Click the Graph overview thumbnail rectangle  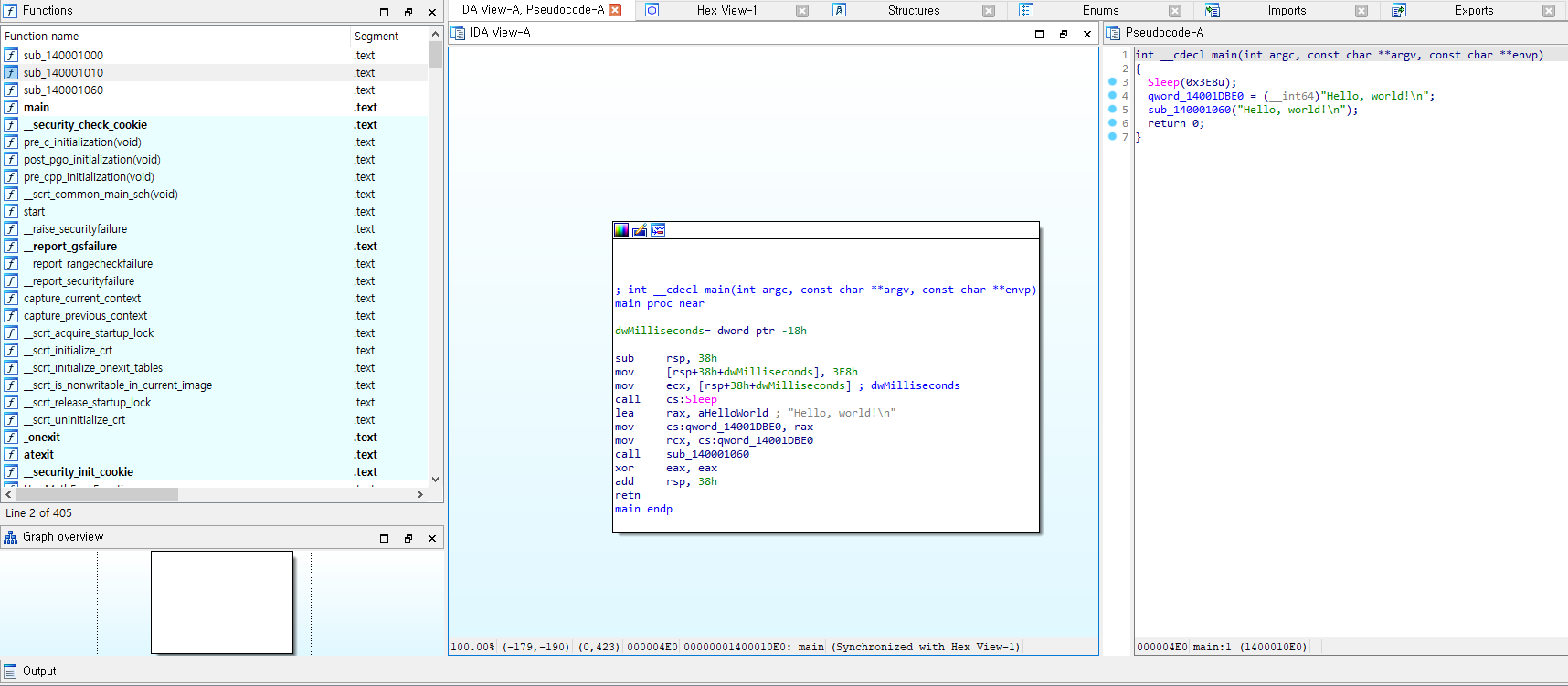click(222, 602)
